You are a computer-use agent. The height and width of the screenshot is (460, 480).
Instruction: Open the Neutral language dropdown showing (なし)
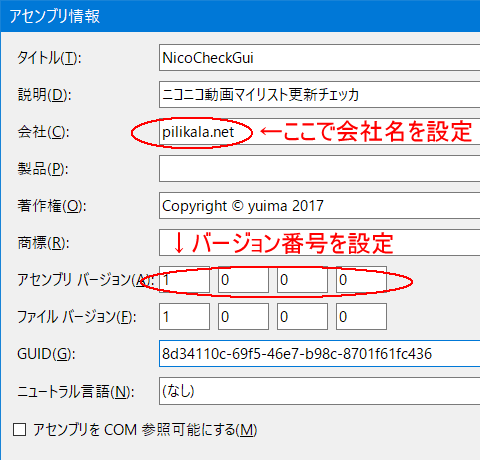[x=319, y=391]
